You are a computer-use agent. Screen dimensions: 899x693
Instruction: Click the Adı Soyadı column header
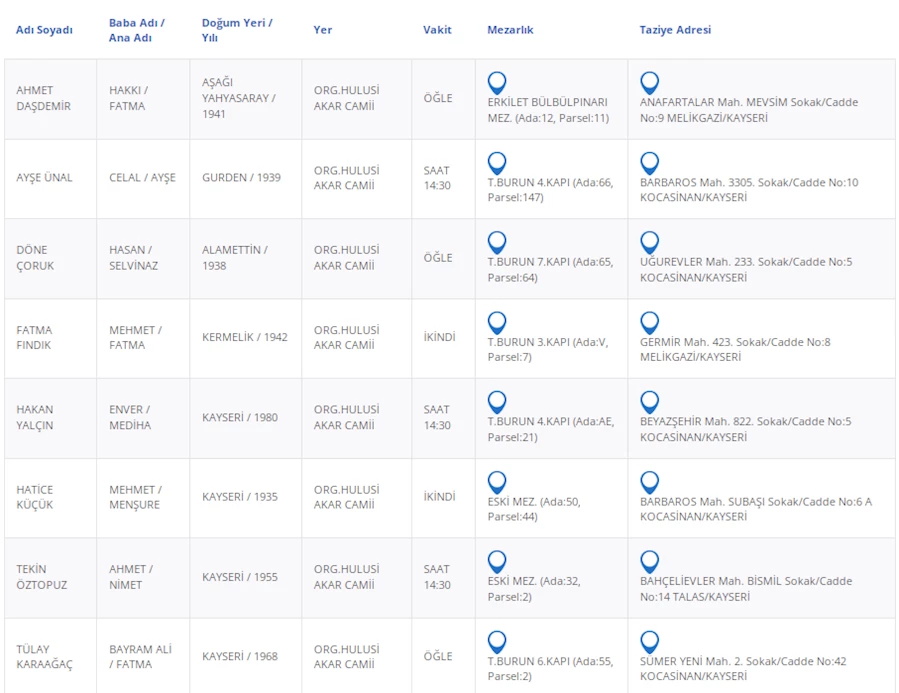44,30
